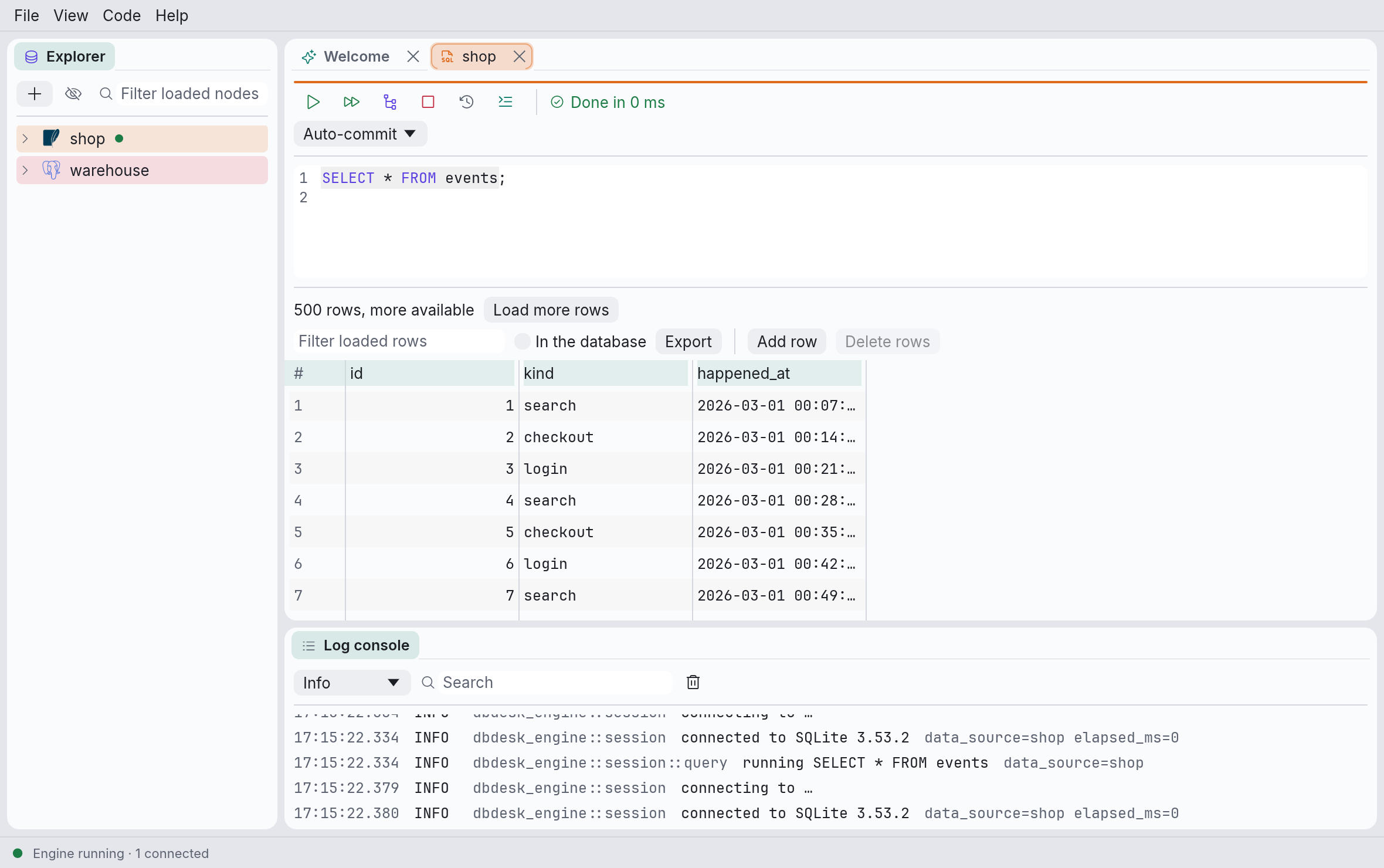
Task: Stop the running query with red square
Action: pyautogui.click(x=428, y=102)
